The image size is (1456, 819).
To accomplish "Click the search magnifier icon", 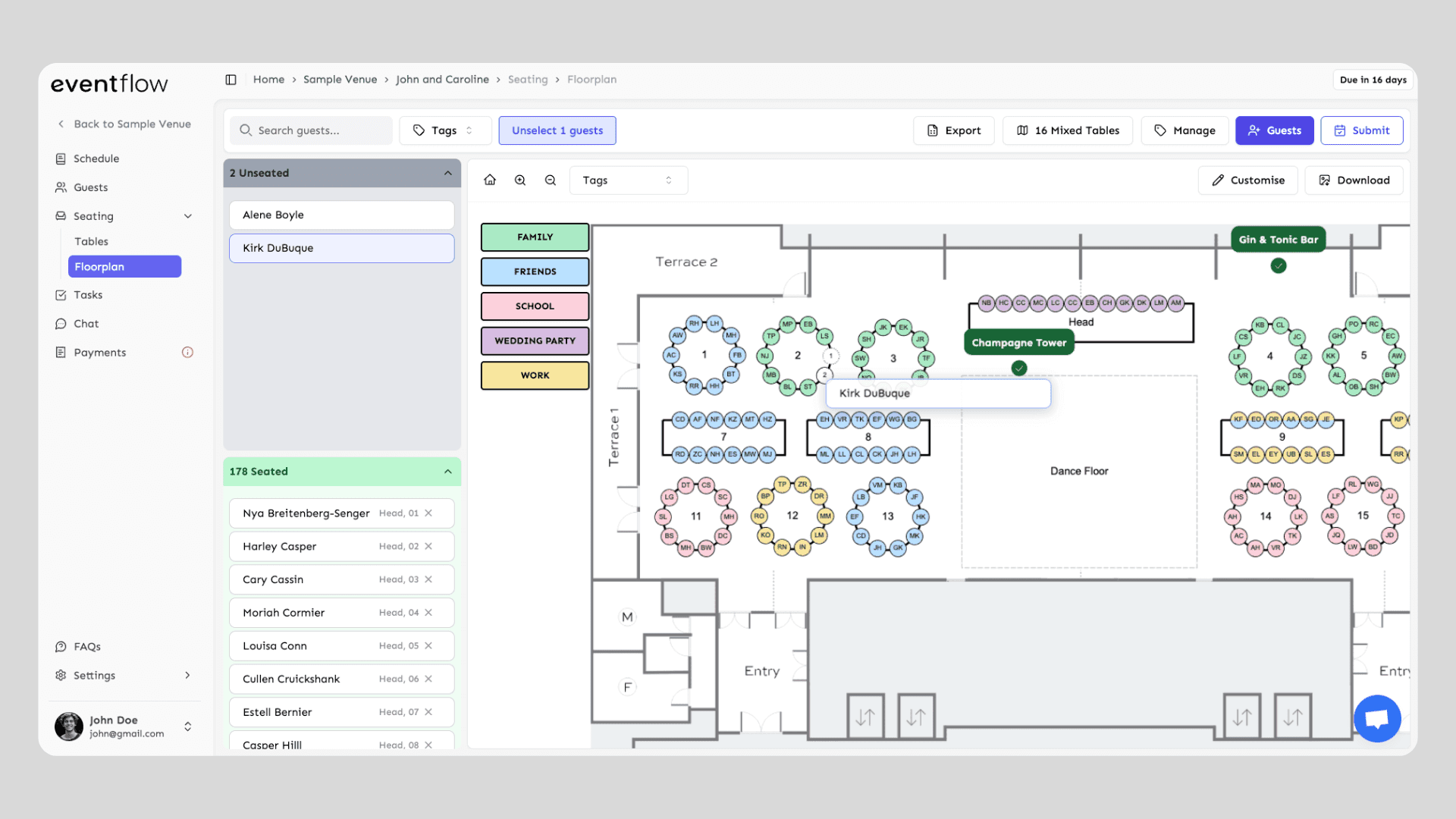I will [246, 130].
